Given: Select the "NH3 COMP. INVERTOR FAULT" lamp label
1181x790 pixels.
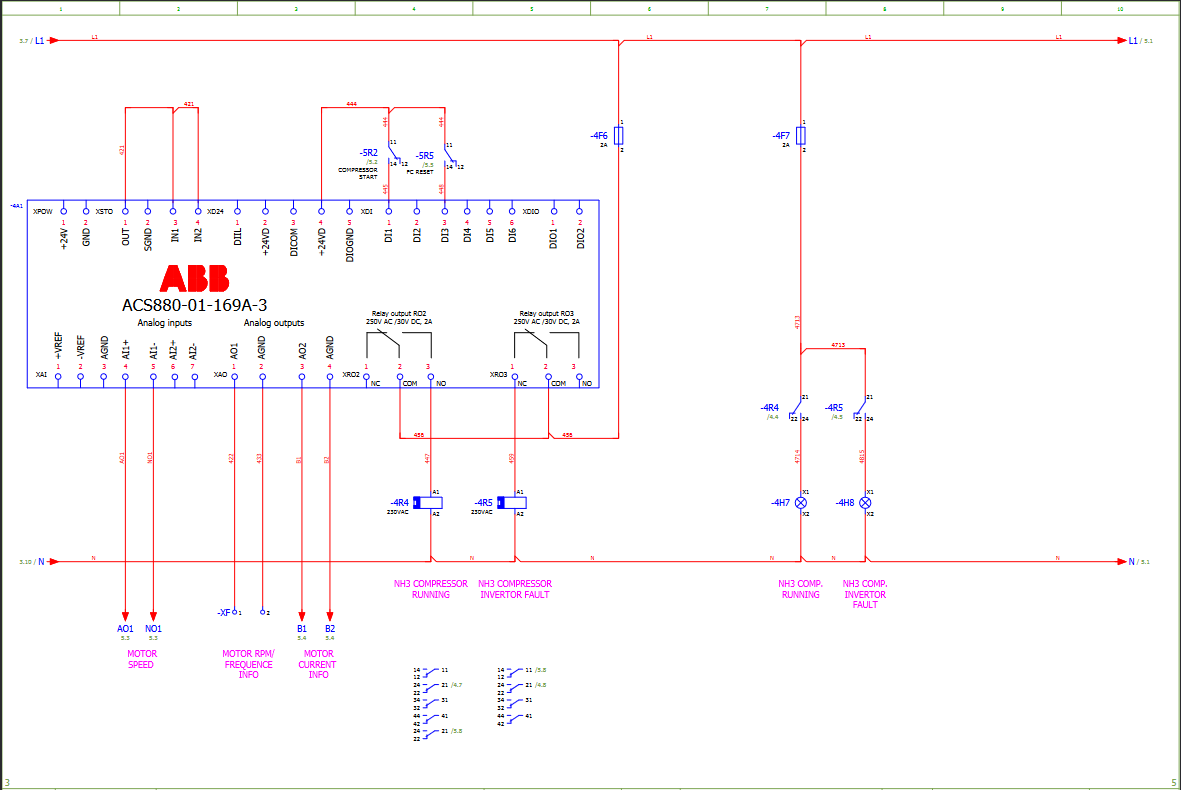Looking at the screenshot, I should coord(865,594).
